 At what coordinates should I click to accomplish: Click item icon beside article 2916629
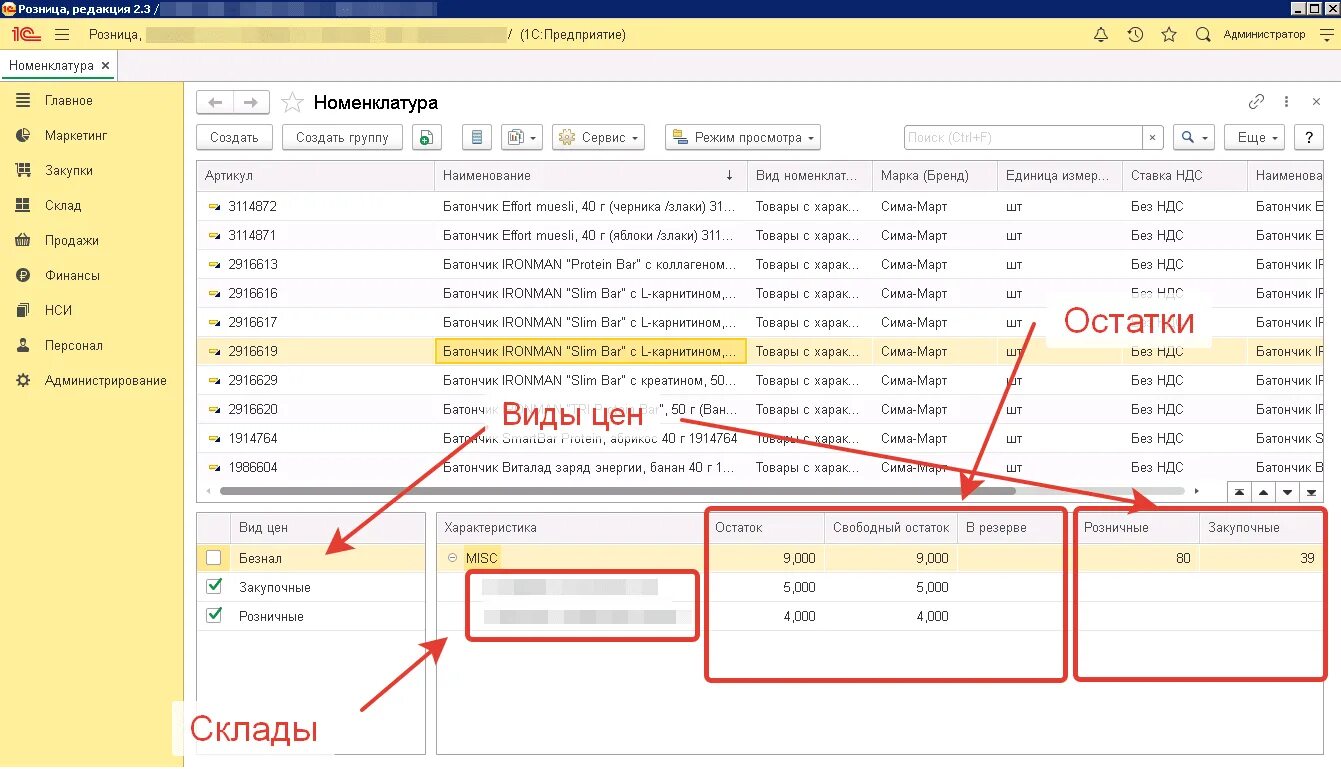[x=213, y=380]
